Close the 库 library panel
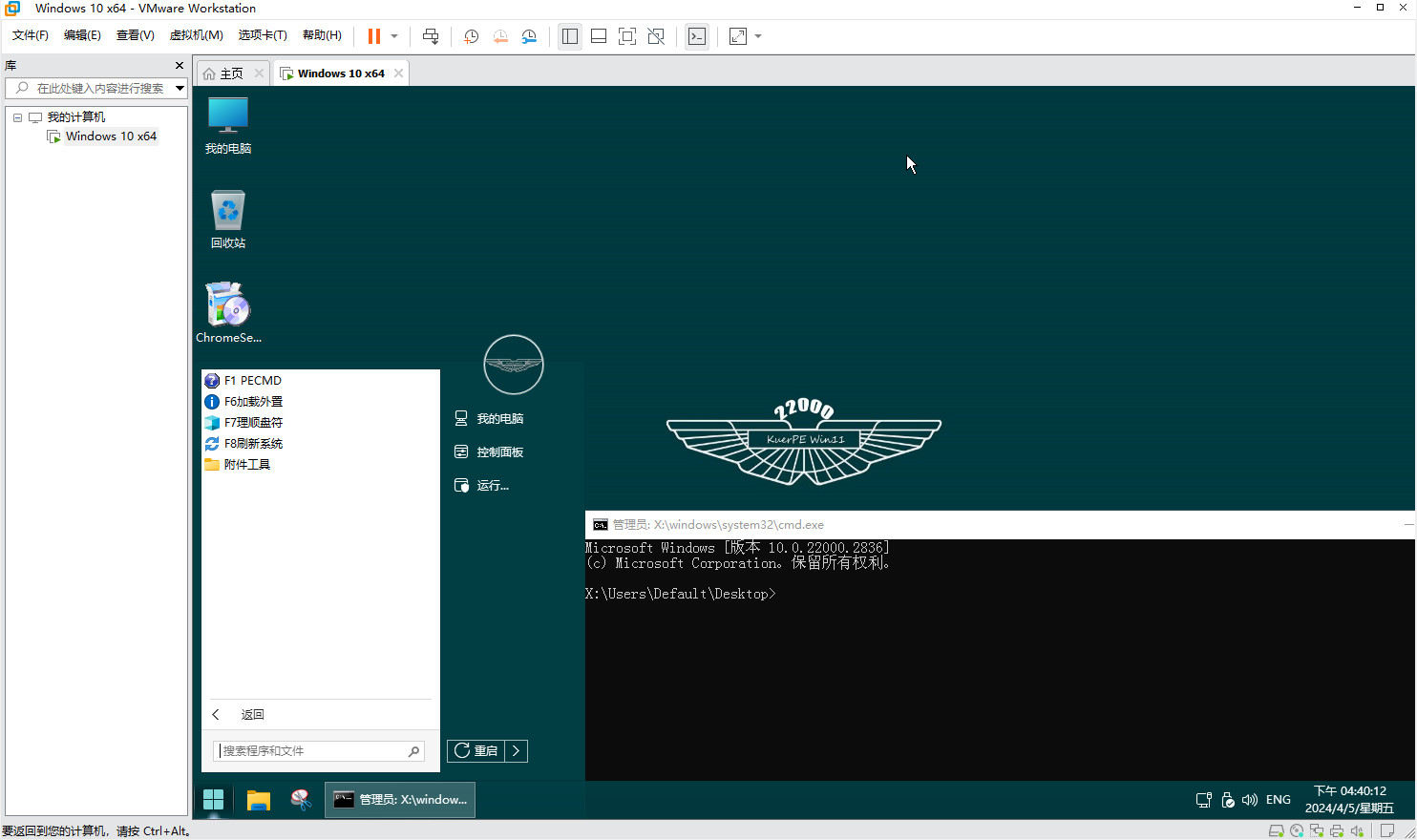This screenshot has height=840, width=1417. (x=180, y=65)
